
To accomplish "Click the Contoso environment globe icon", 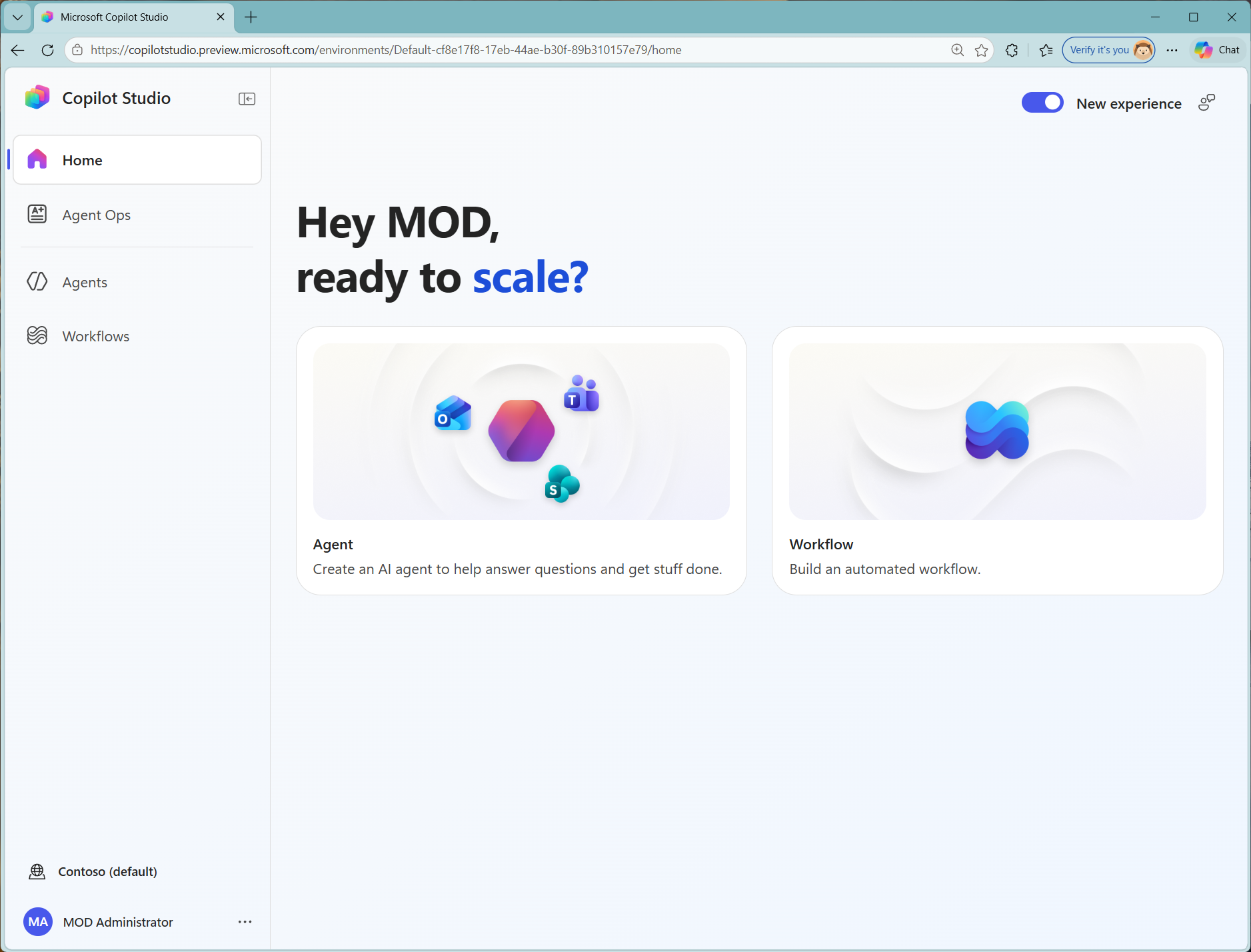I will coord(37,871).
